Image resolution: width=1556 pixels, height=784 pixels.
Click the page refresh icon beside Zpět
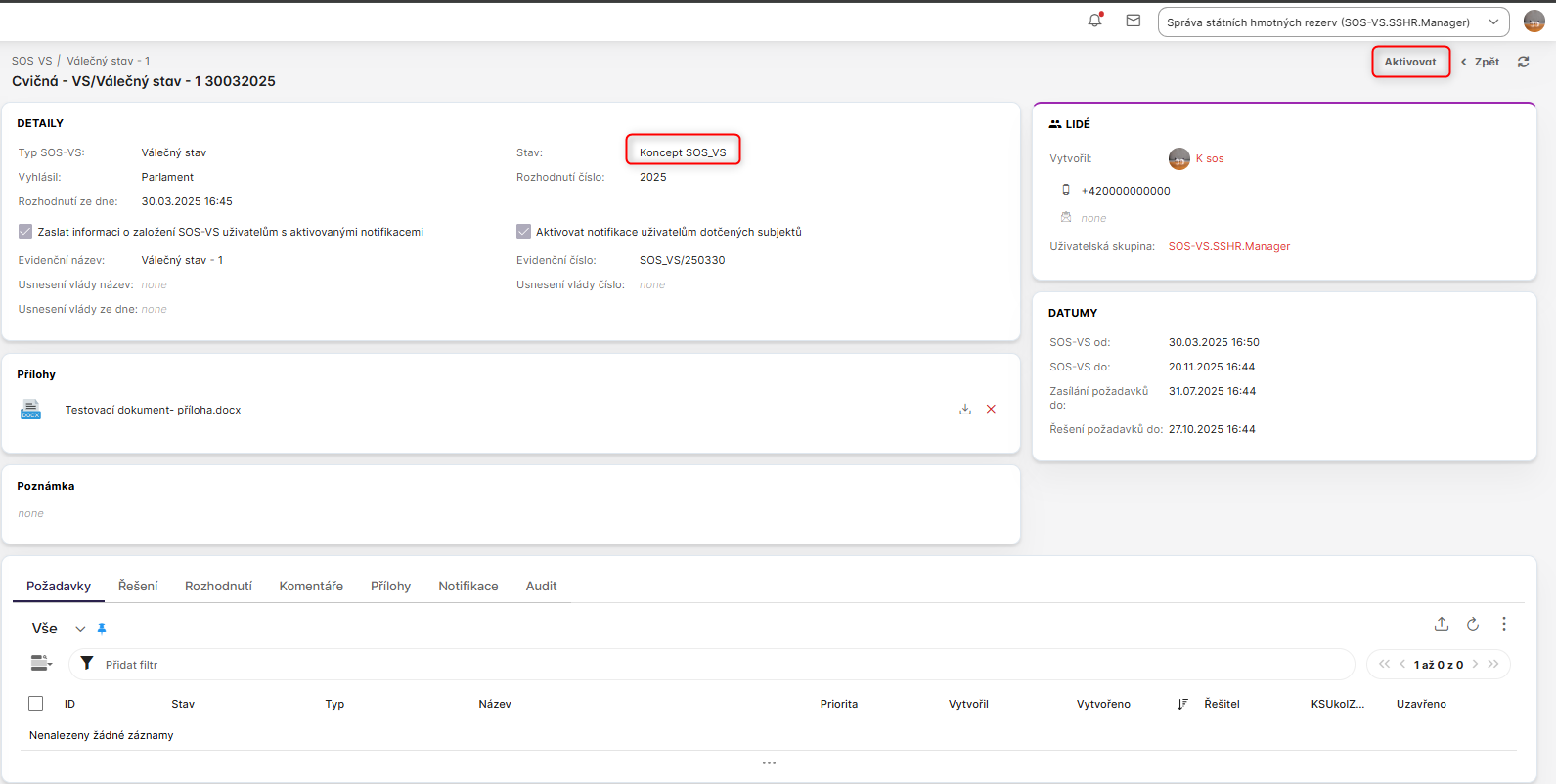pyautogui.click(x=1523, y=62)
